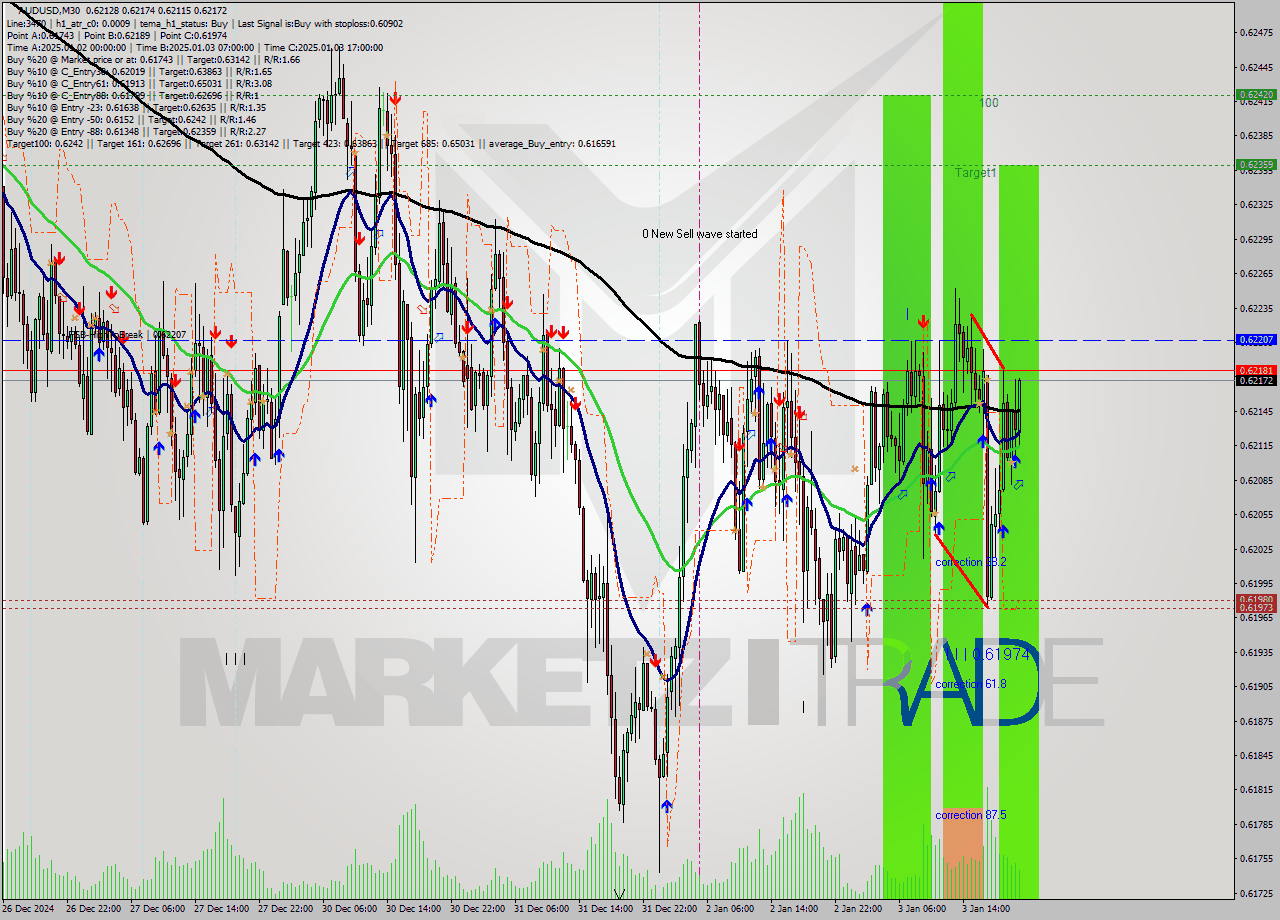Click the 0.62115 price axis label

[1256, 446]
